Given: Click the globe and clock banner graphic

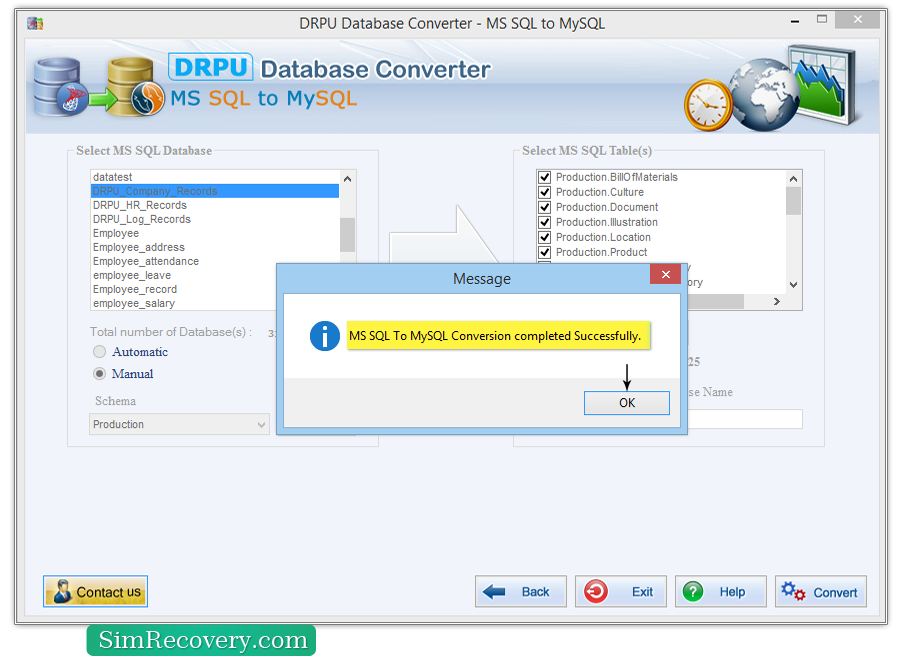Looking at the screenshot, I should click(x=769, y=89).
